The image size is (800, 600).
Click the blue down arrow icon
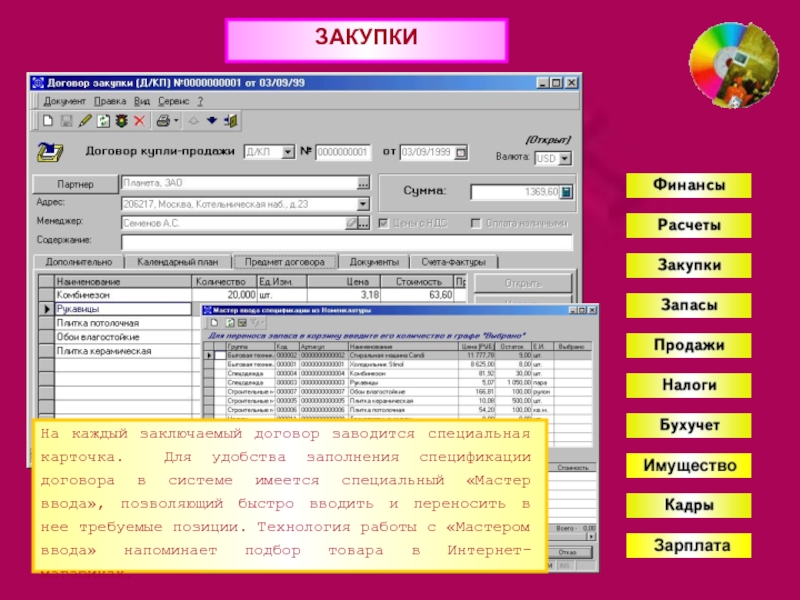coord(212,121)
